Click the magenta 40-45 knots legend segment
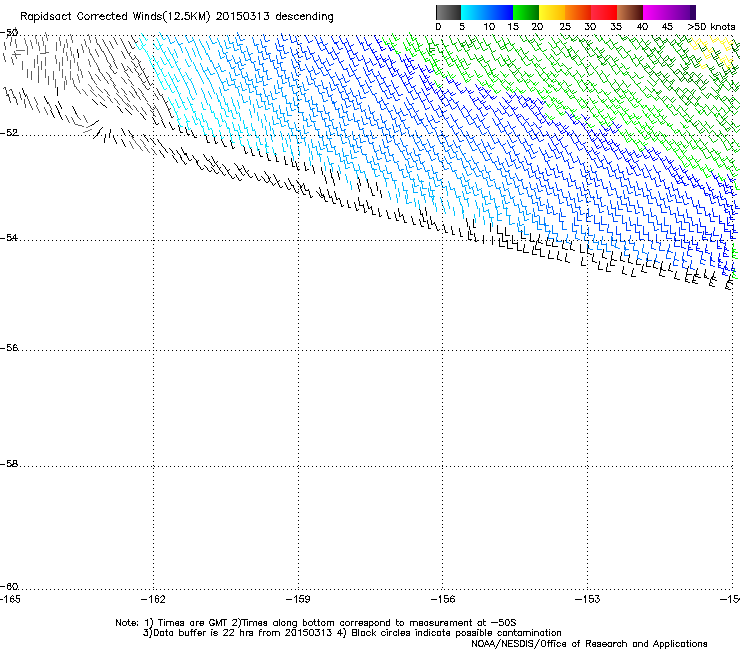 656,12
